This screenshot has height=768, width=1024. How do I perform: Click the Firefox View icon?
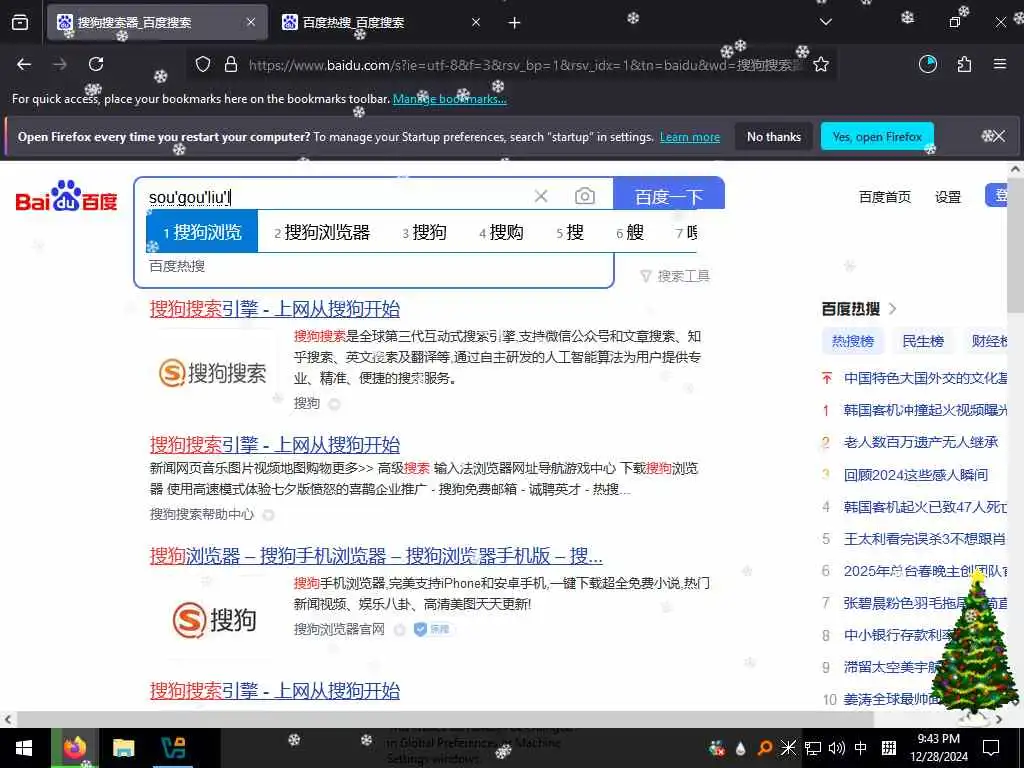tap(20, 23)
